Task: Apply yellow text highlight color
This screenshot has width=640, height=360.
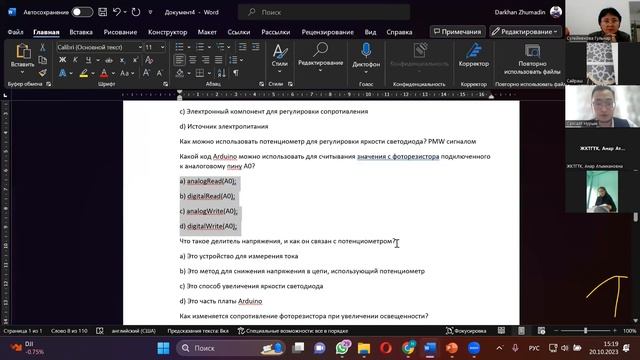Action: pos(84,73)
